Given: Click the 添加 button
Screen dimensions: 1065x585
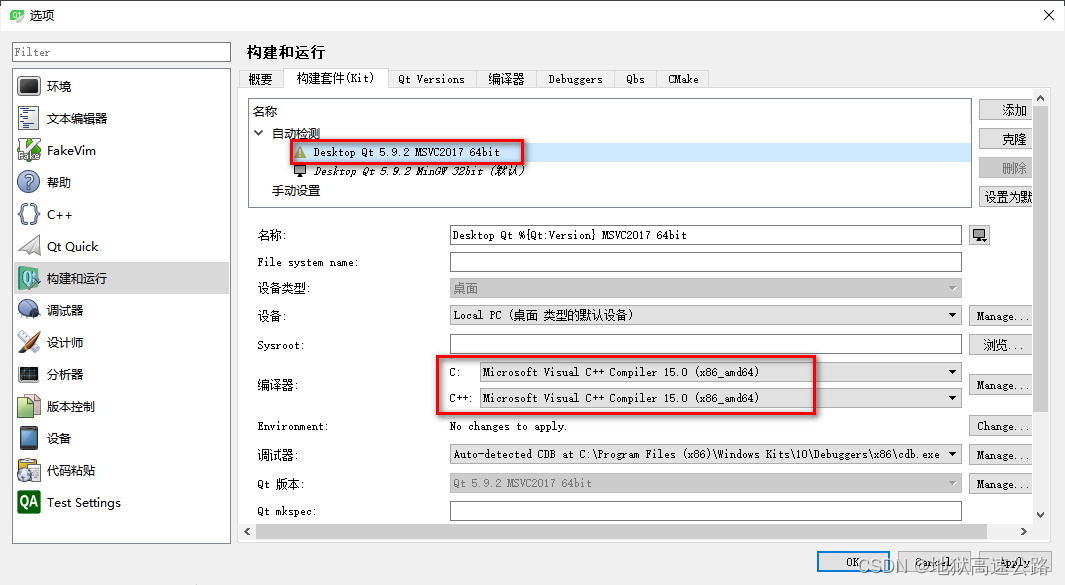Looking at the screenshot, I should click(1006, 110).
